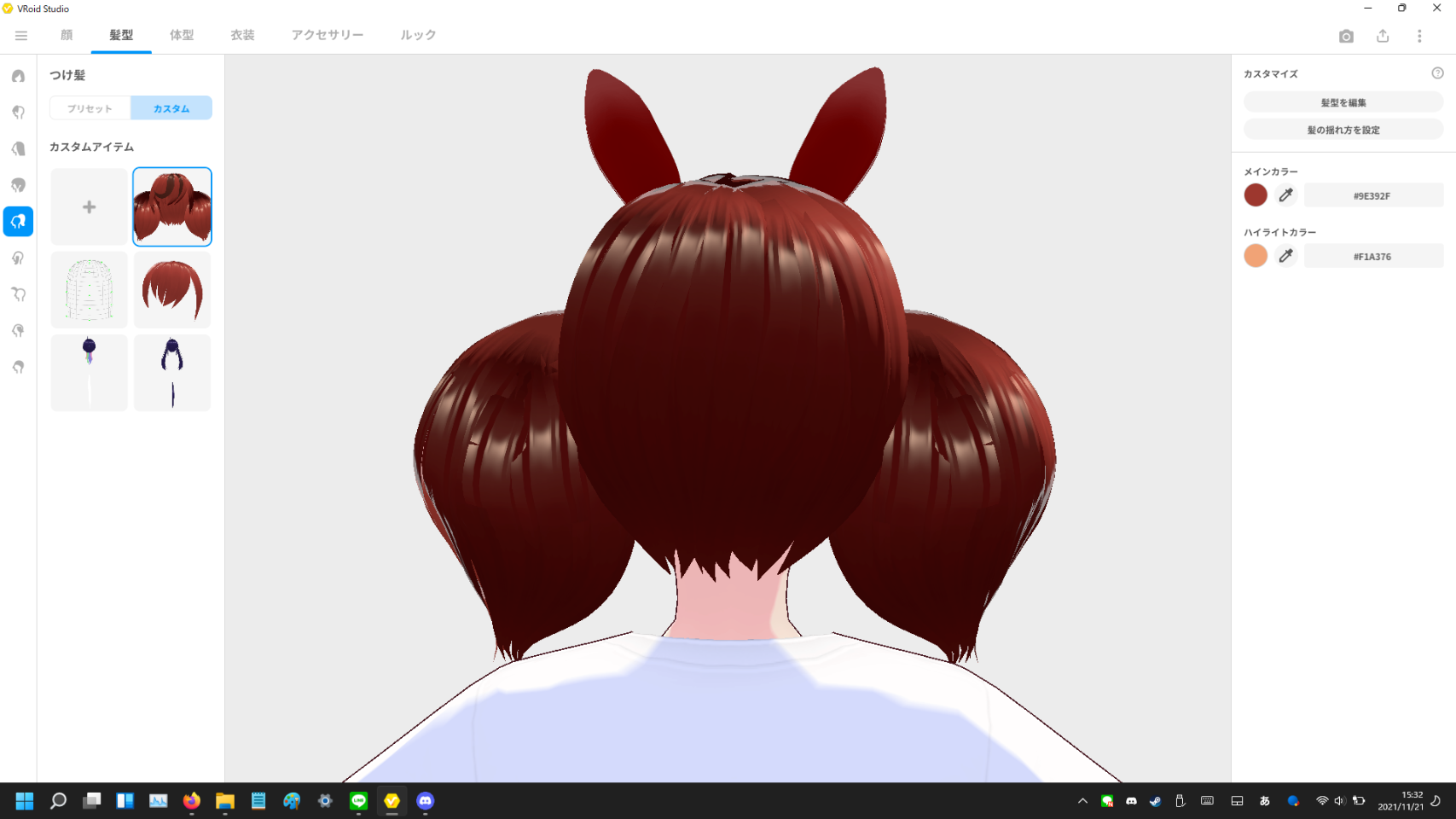Click the eyedropper next to highlight color
The height and width of the screenshot is (819, 1456).
coord(1286,256)
